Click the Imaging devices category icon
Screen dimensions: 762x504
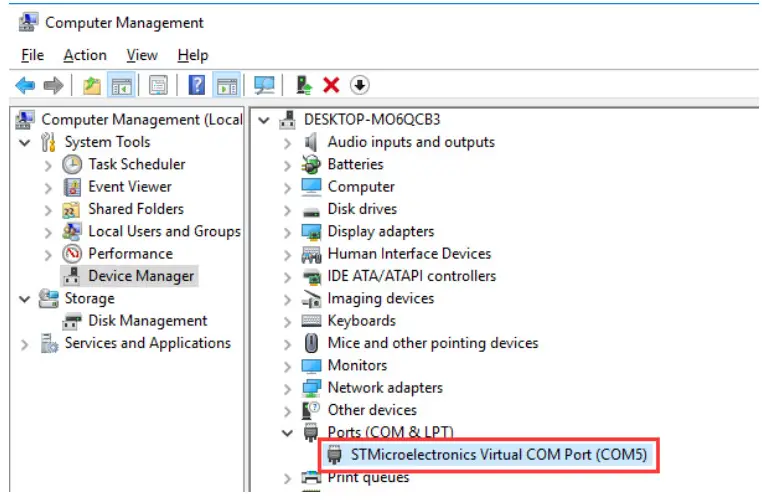311,299
